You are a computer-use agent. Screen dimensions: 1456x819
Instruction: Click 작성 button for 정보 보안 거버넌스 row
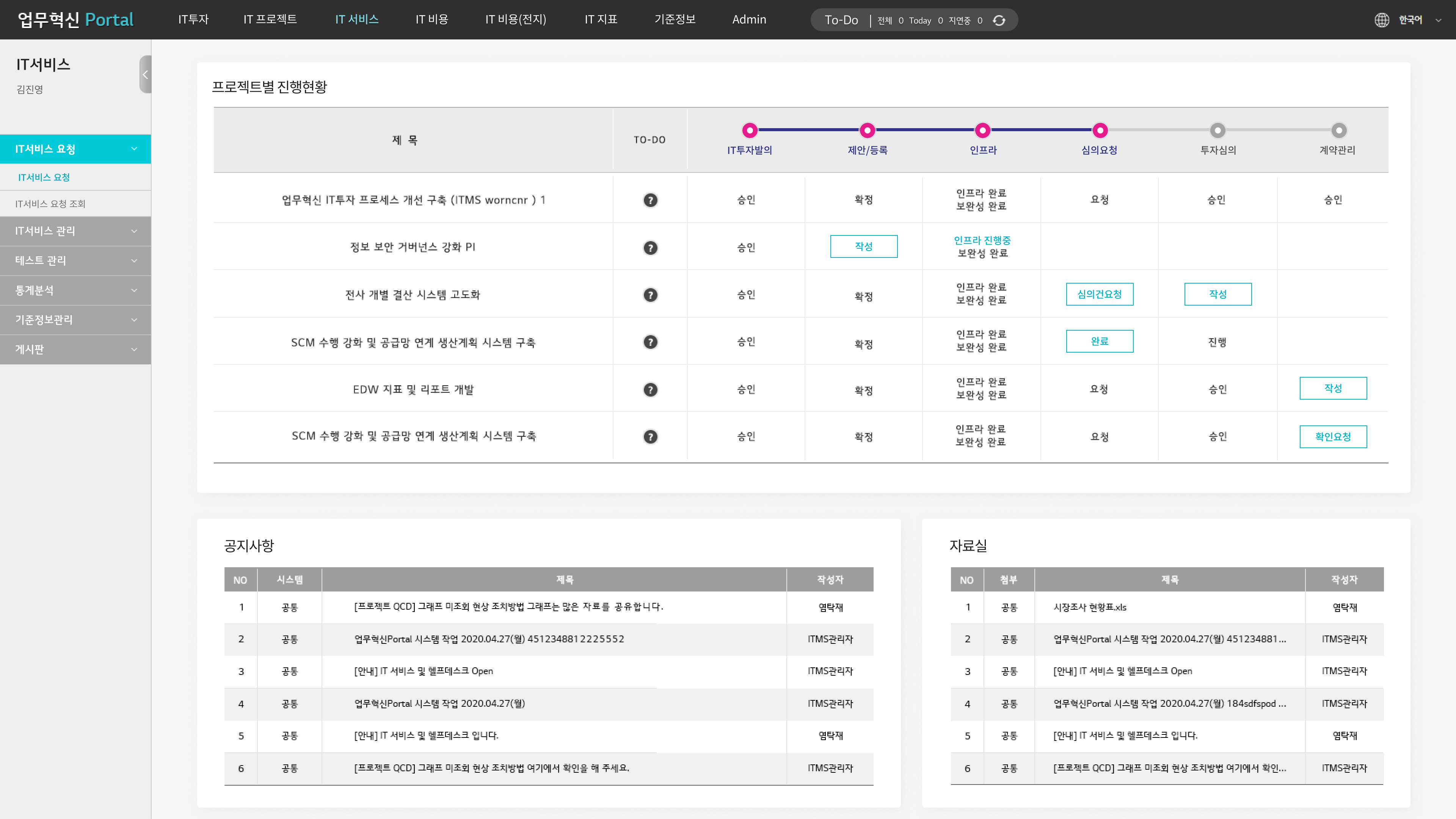[x=864, y=246]
